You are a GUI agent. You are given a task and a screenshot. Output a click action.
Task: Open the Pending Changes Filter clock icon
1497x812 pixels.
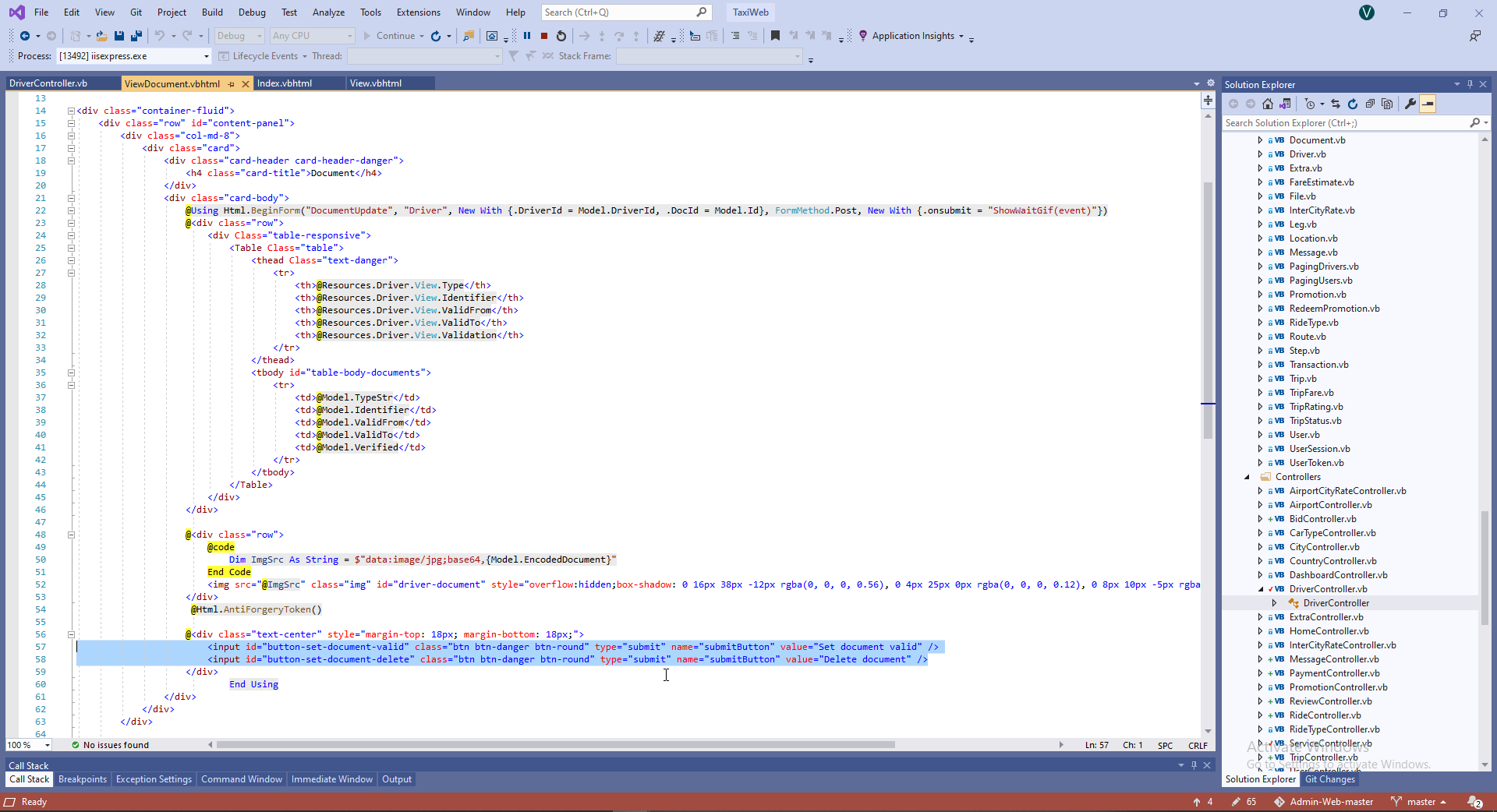click(x=1310, y=104)
